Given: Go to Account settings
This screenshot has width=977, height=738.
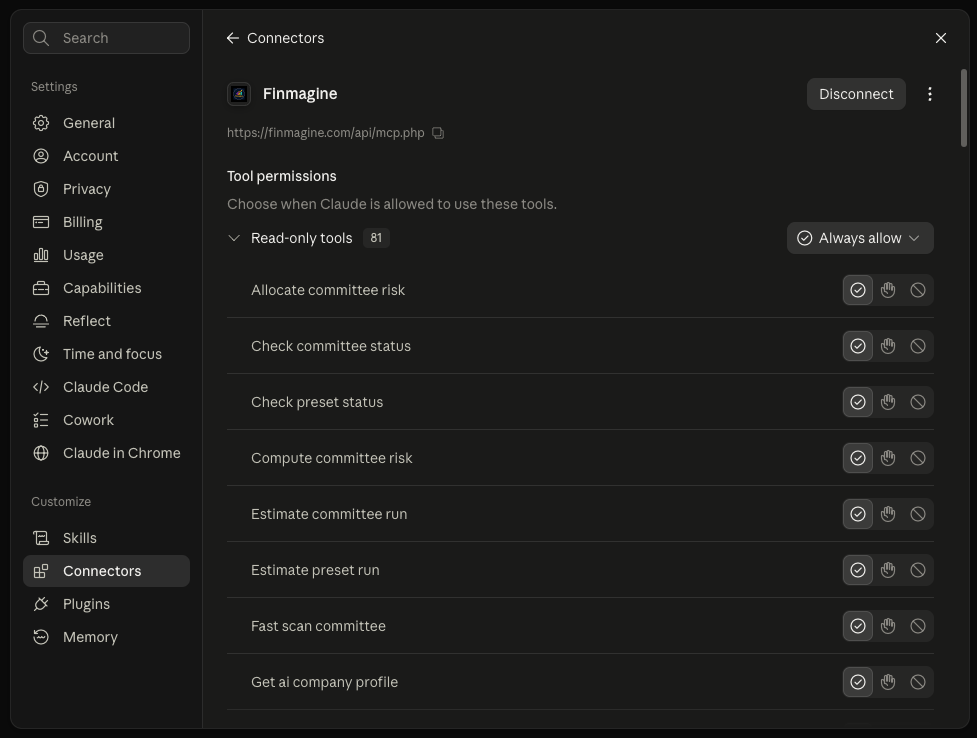Looking at the screenshot, I should click(x=107, y=156).
